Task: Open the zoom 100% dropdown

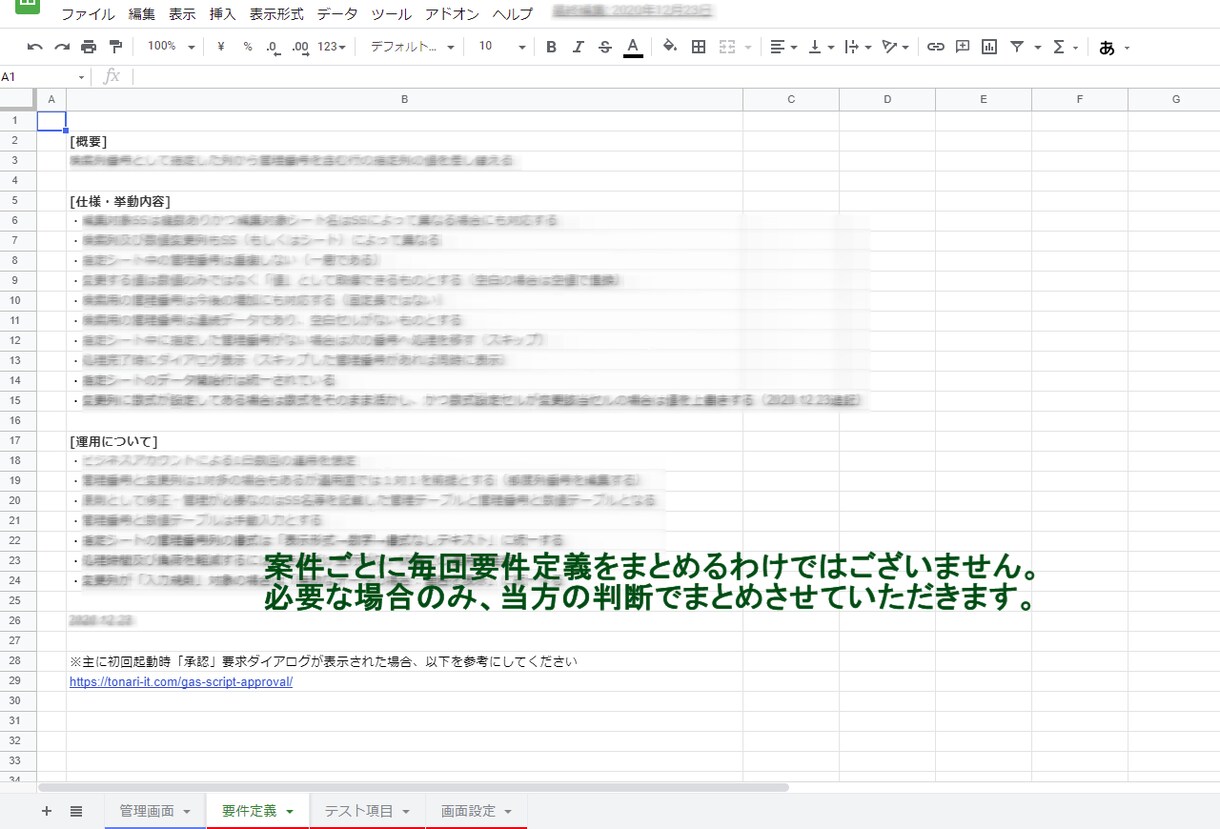Action: (171, 47)
